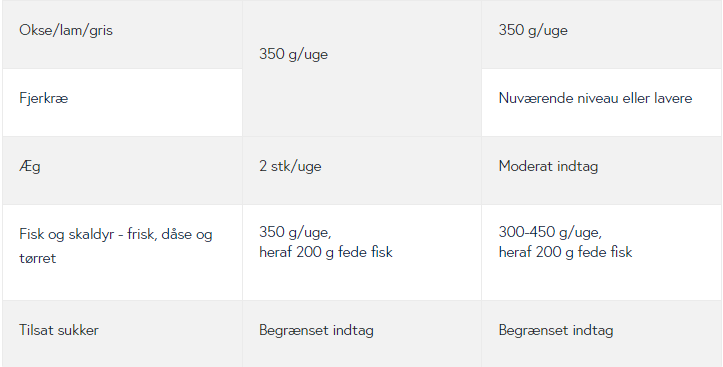
Task: Select Begrænset indtag in the middle column
Action: (316, 330)
